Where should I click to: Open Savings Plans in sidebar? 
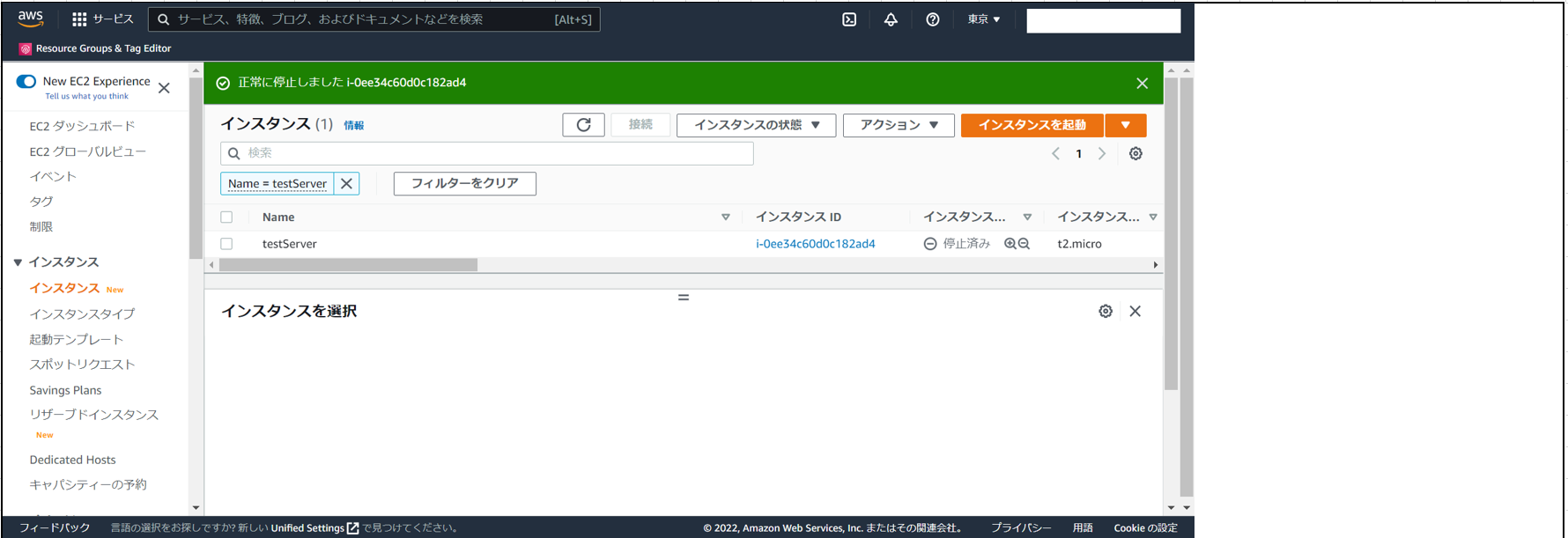pyautogui.click(x=65, y=390)
